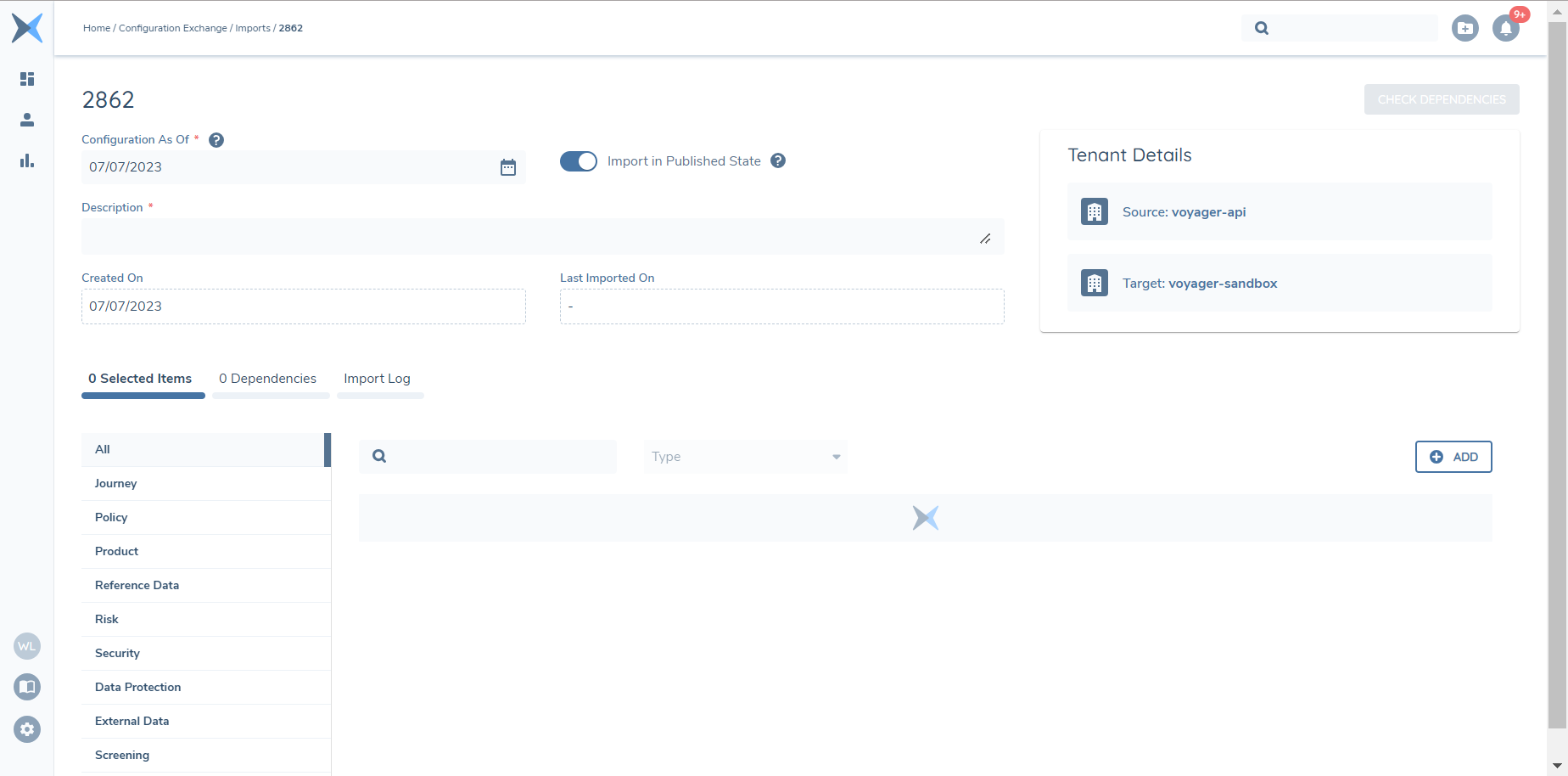Click the help icon beside Import in Published State
The height and width of the screenshot is (776, 1568).
click(x=778, y=160)
